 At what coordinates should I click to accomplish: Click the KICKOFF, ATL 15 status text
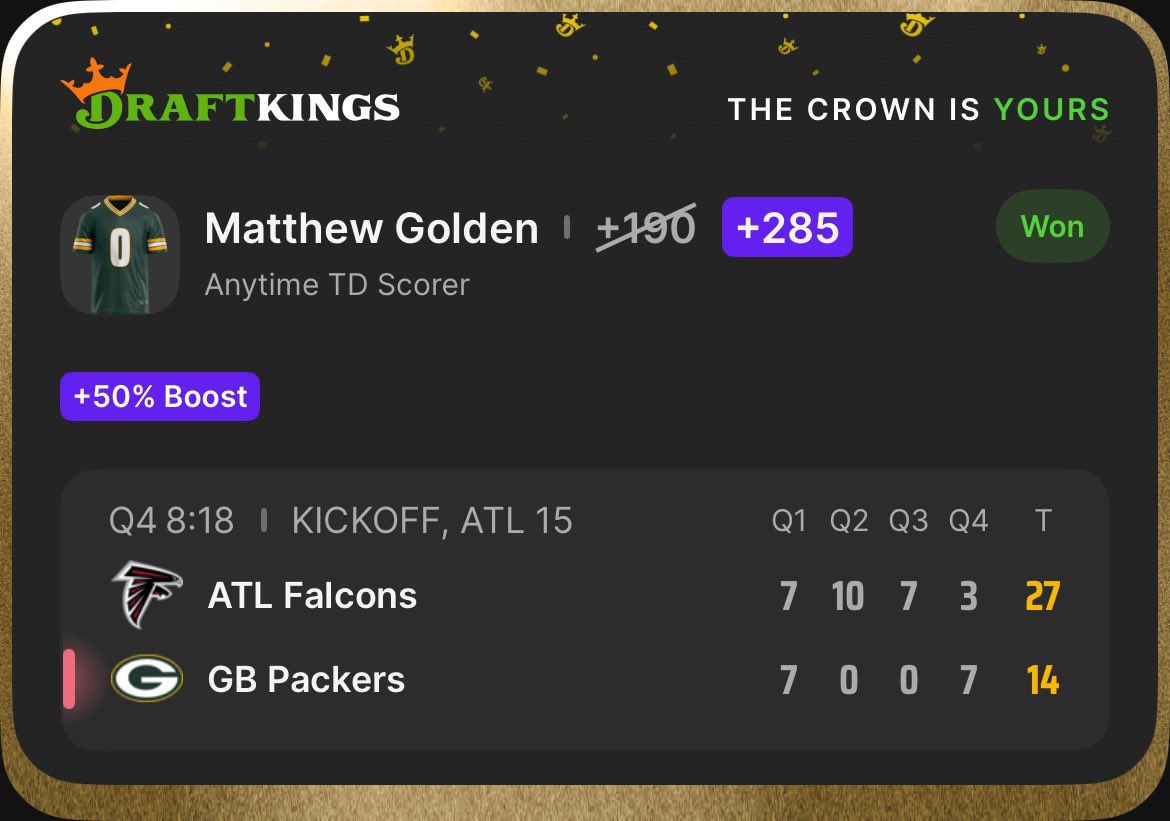pyautogui.click(x=432, y=521)
